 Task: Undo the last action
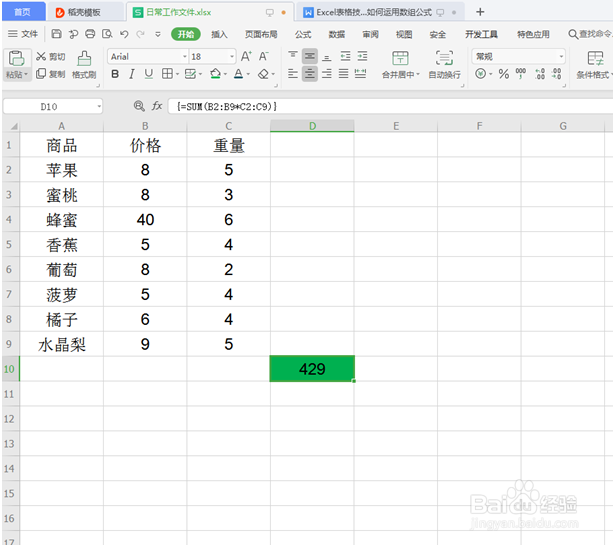point(124,34)
